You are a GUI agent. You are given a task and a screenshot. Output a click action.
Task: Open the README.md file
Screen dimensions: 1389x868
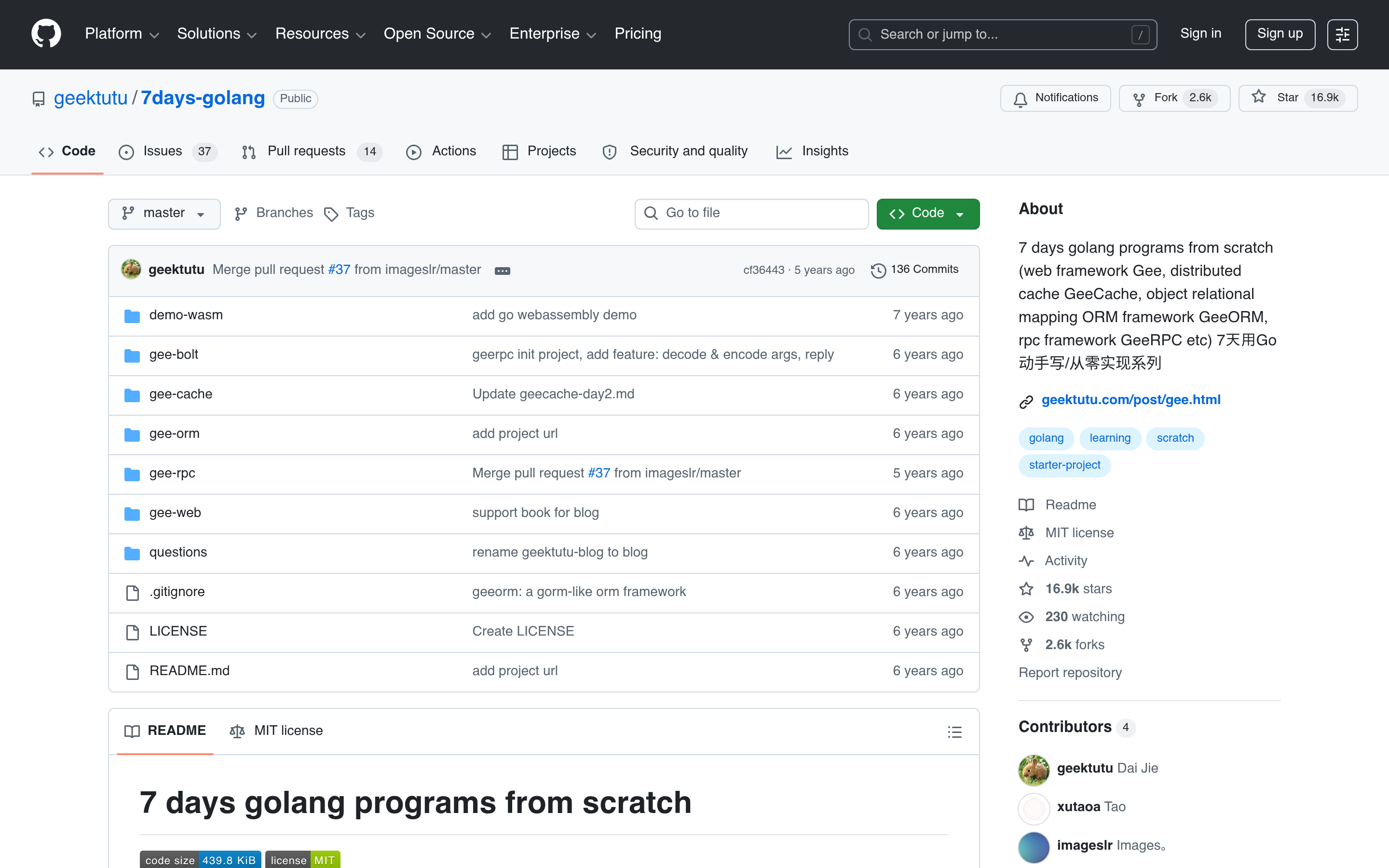click(190, 671)
